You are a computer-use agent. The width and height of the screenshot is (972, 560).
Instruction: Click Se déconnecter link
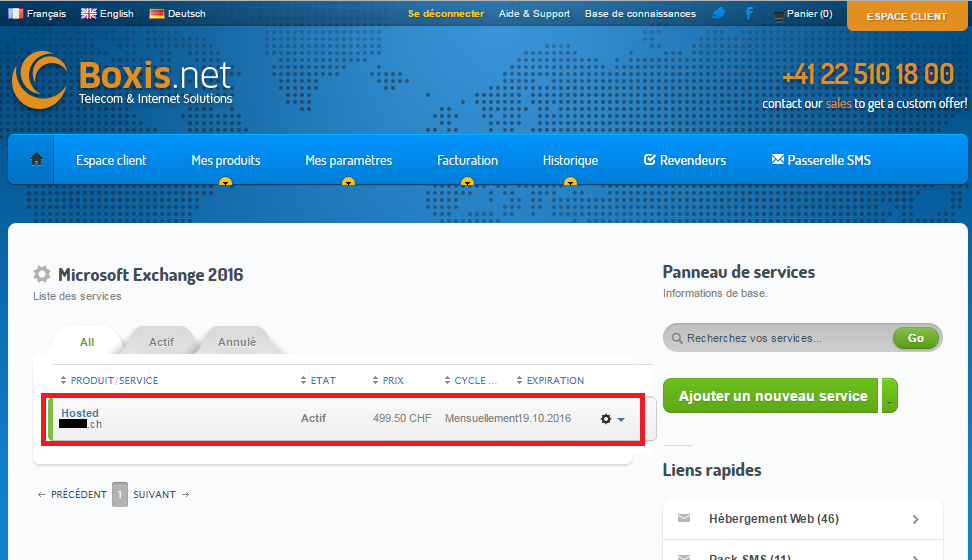446,14
